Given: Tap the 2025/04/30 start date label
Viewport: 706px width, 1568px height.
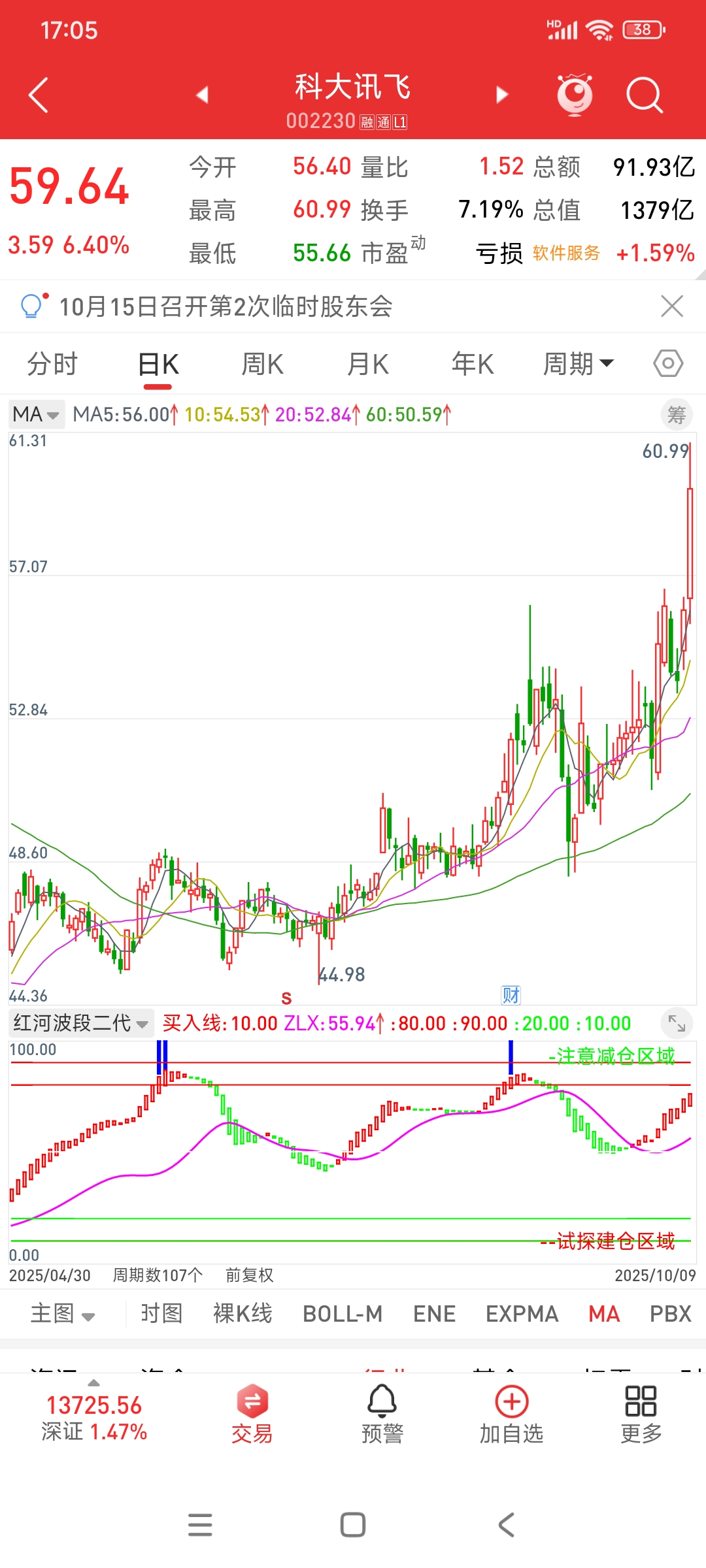Looking at the screenshot, I should coord(50,1275).
